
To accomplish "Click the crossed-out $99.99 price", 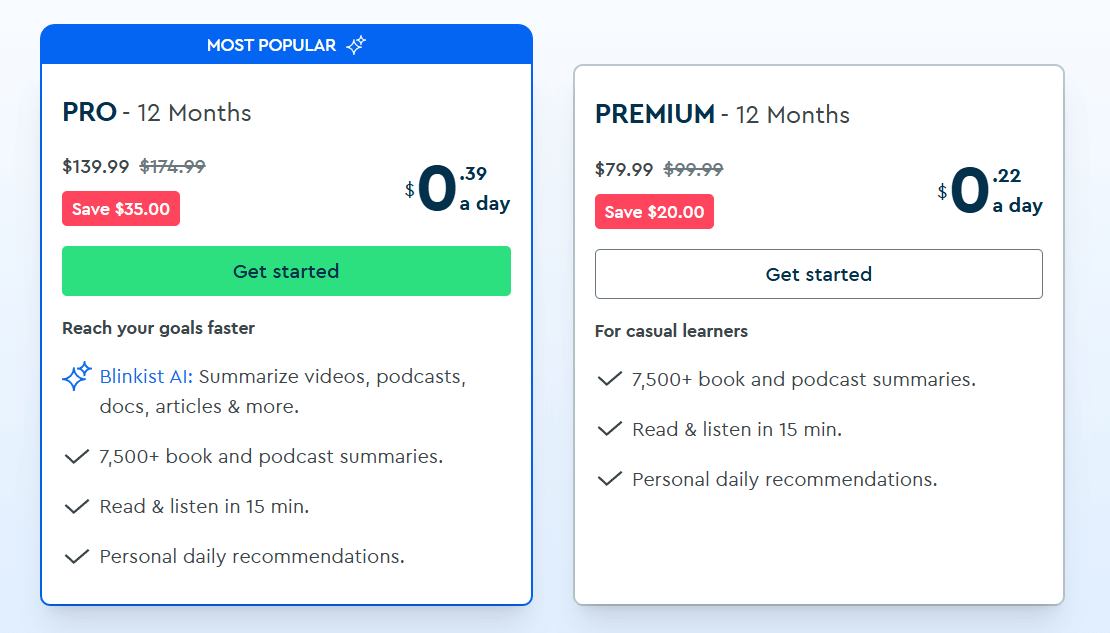I will [x=693, y=169].
